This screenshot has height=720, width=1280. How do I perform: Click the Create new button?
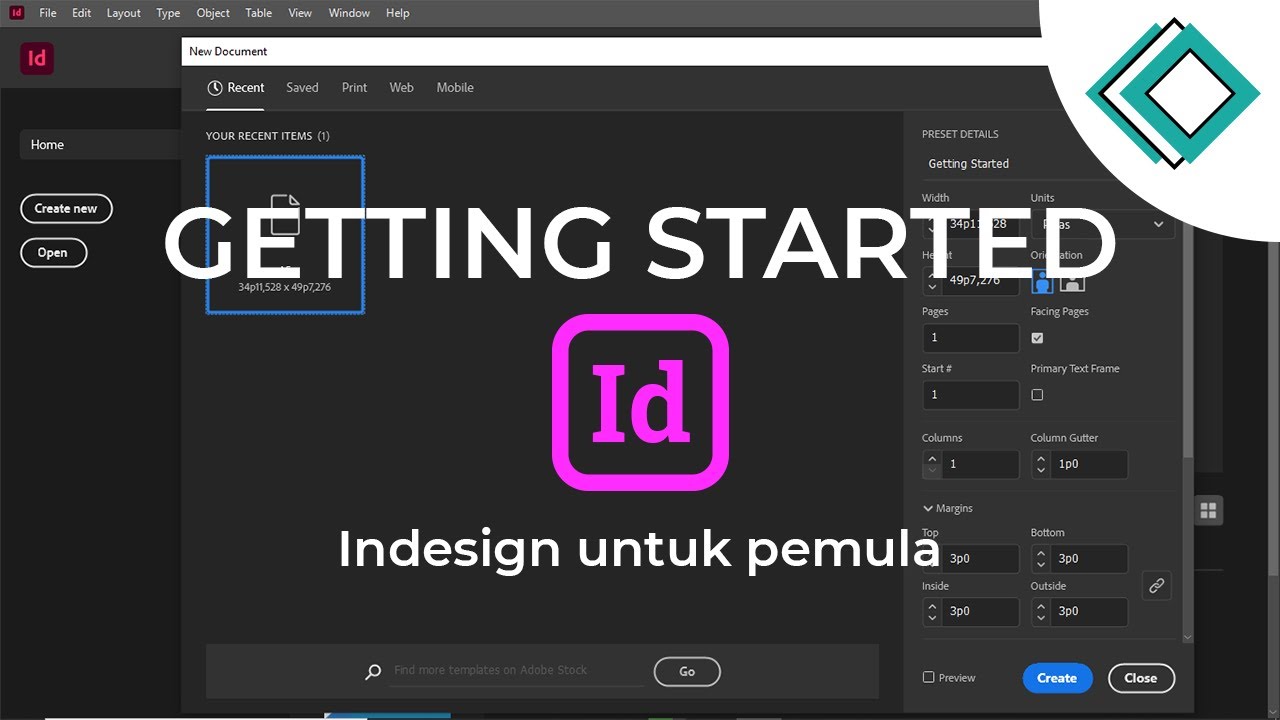click(66, 209)
